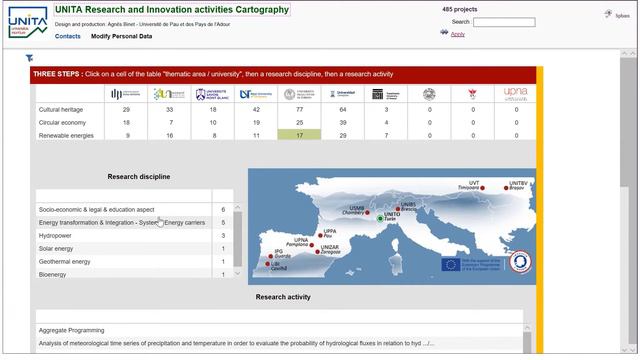Click the Cultural heritage cell showing 64
640x360 pixels.
(x=342, y=109)
